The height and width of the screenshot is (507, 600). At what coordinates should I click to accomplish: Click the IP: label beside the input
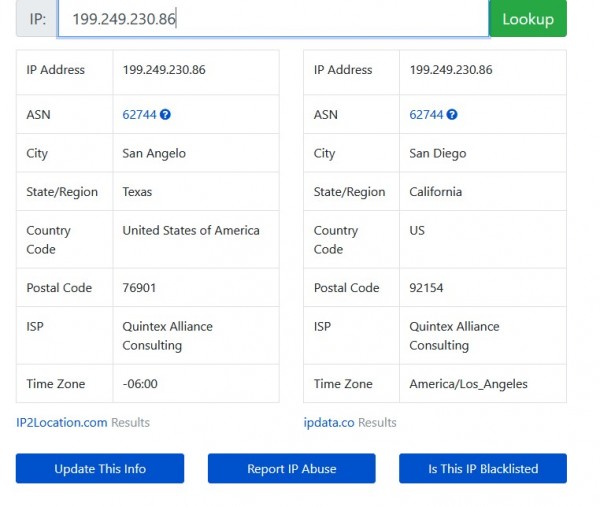(38, 19)
